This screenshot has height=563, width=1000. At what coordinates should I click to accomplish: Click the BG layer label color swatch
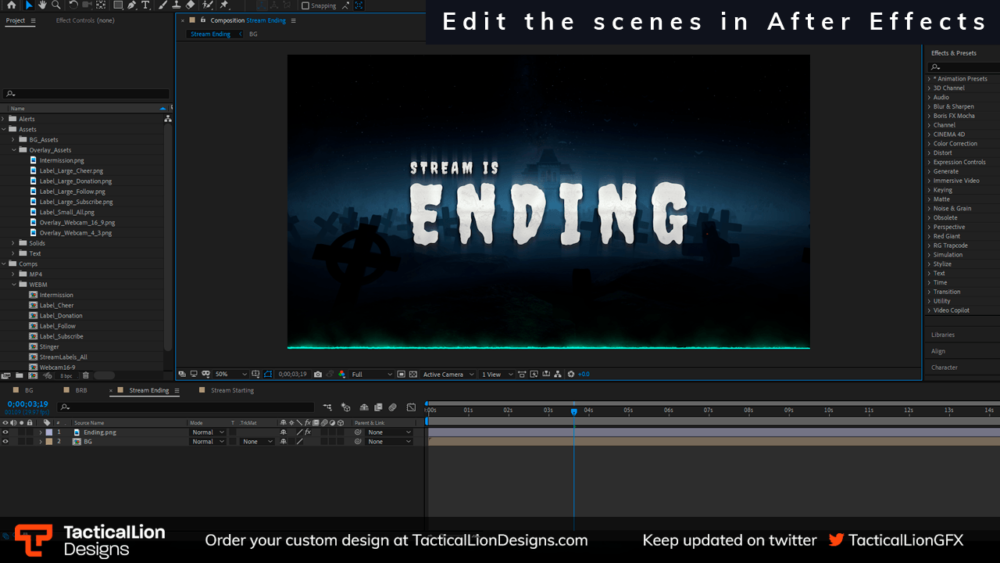pos(49,441)
